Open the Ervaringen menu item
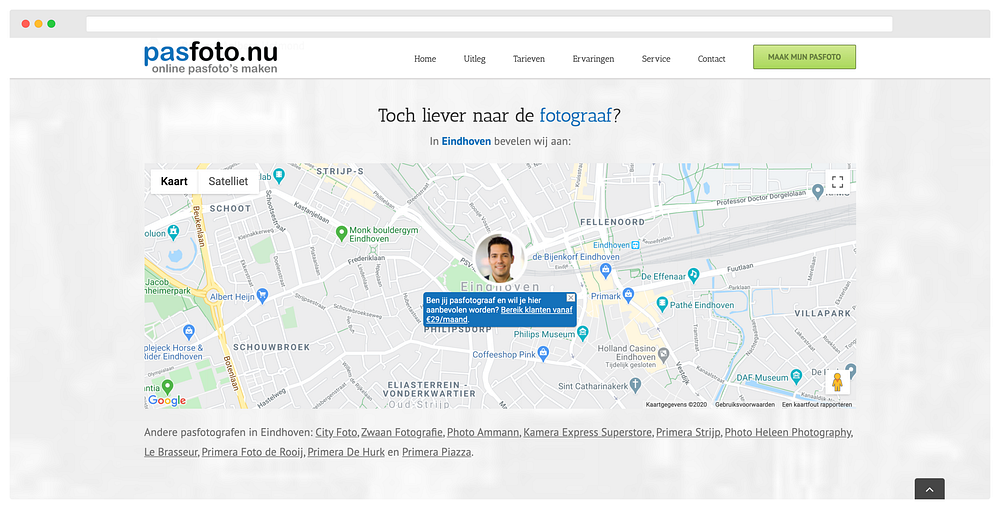Viewport: 1000px width, 509px height. (x=593, y=59)
